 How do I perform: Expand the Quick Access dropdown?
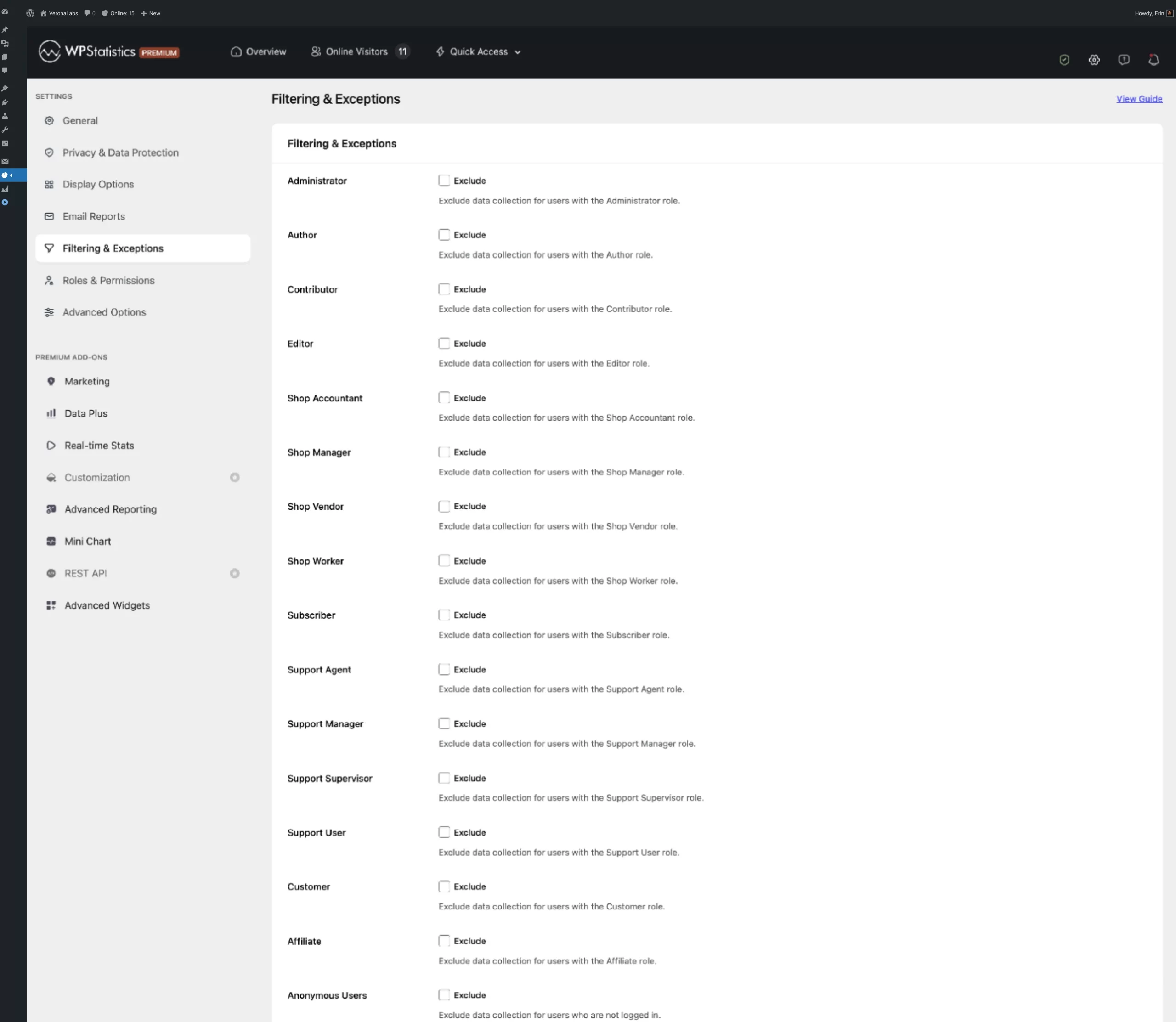click(478, 52)
